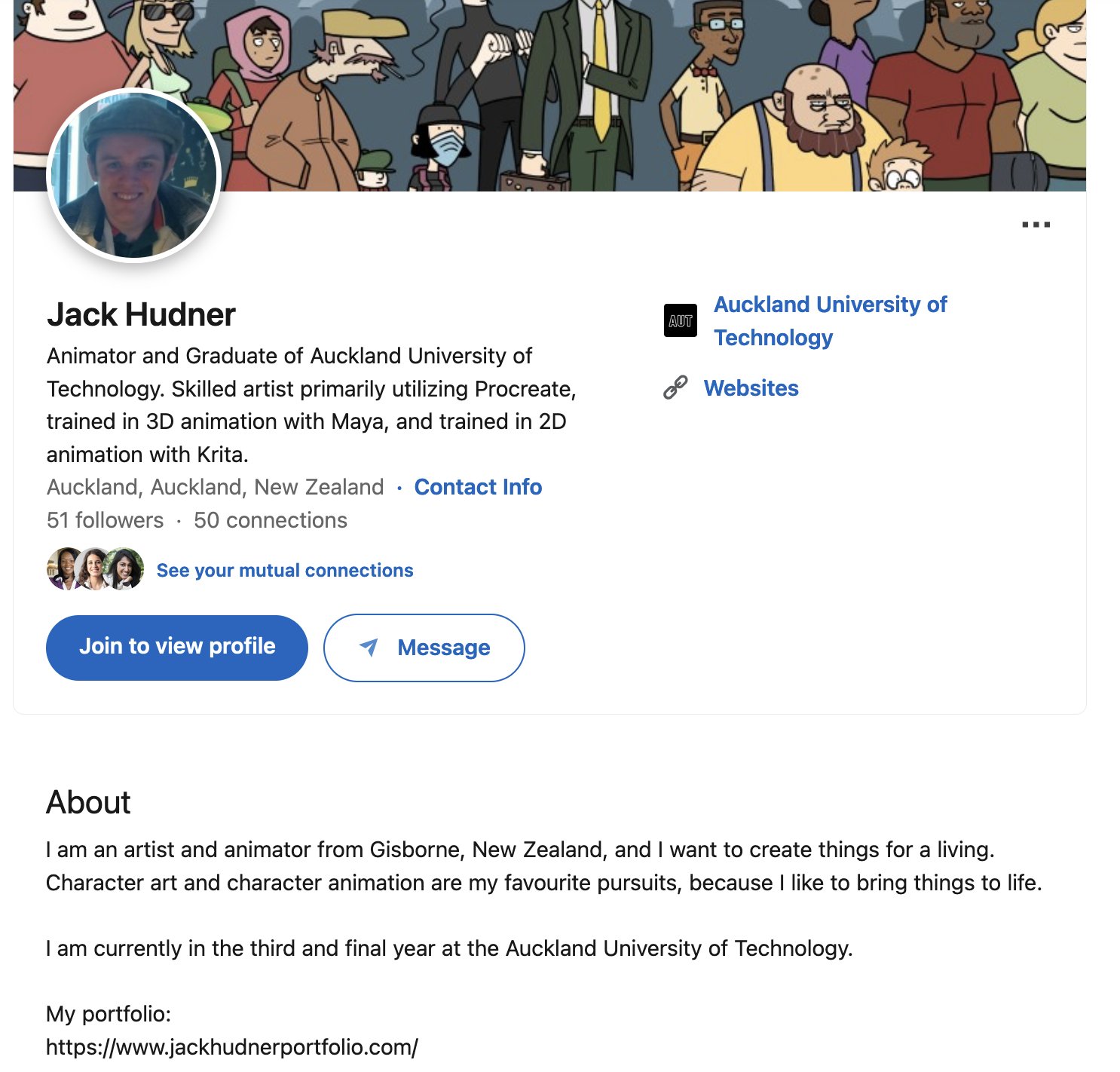Viewport: 1120px width, 1072px height.
Task: Open Jack Hudner's circular profile photo
Action: (133, 176)
